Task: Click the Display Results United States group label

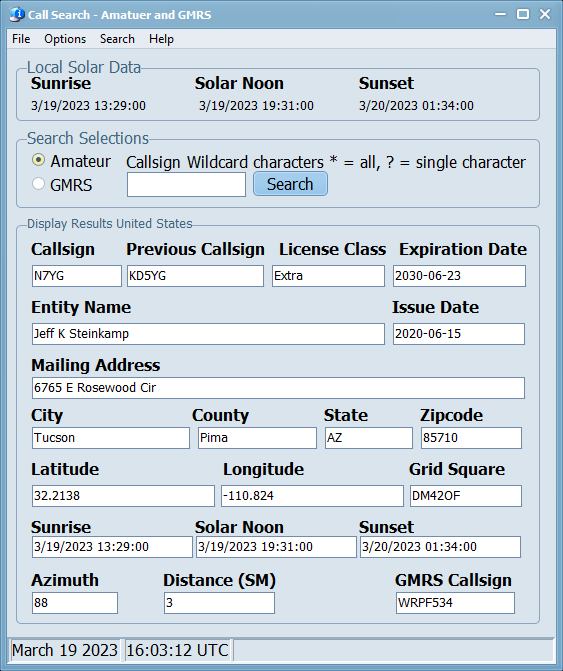Action: tap(110, 224)
